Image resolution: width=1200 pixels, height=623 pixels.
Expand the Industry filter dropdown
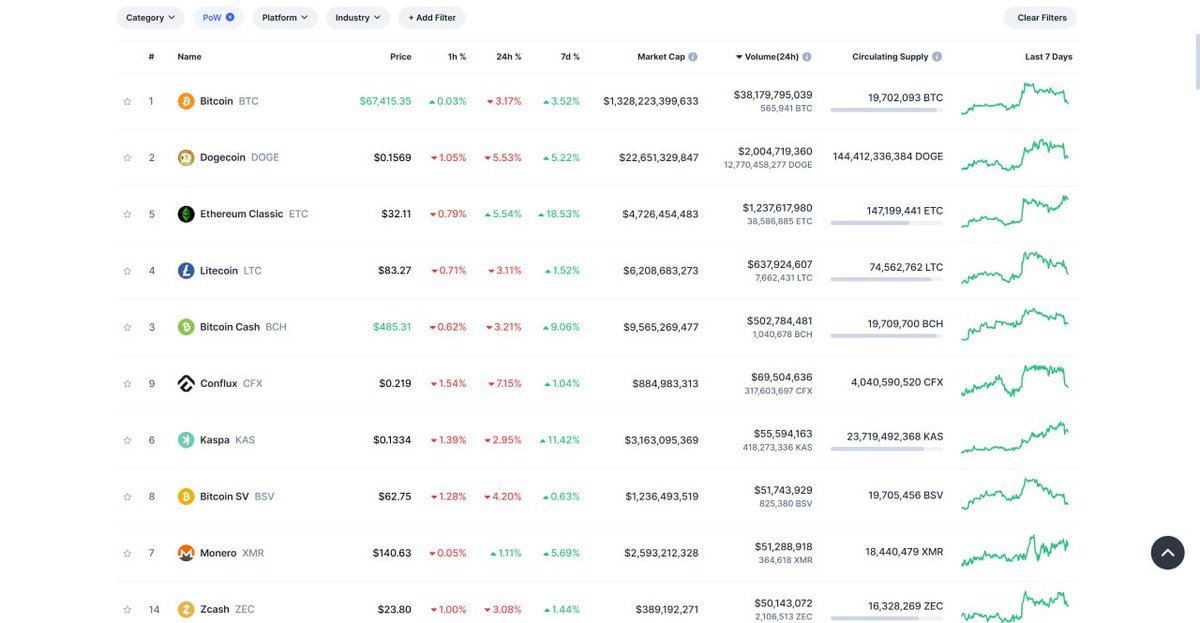click(357, 17)
